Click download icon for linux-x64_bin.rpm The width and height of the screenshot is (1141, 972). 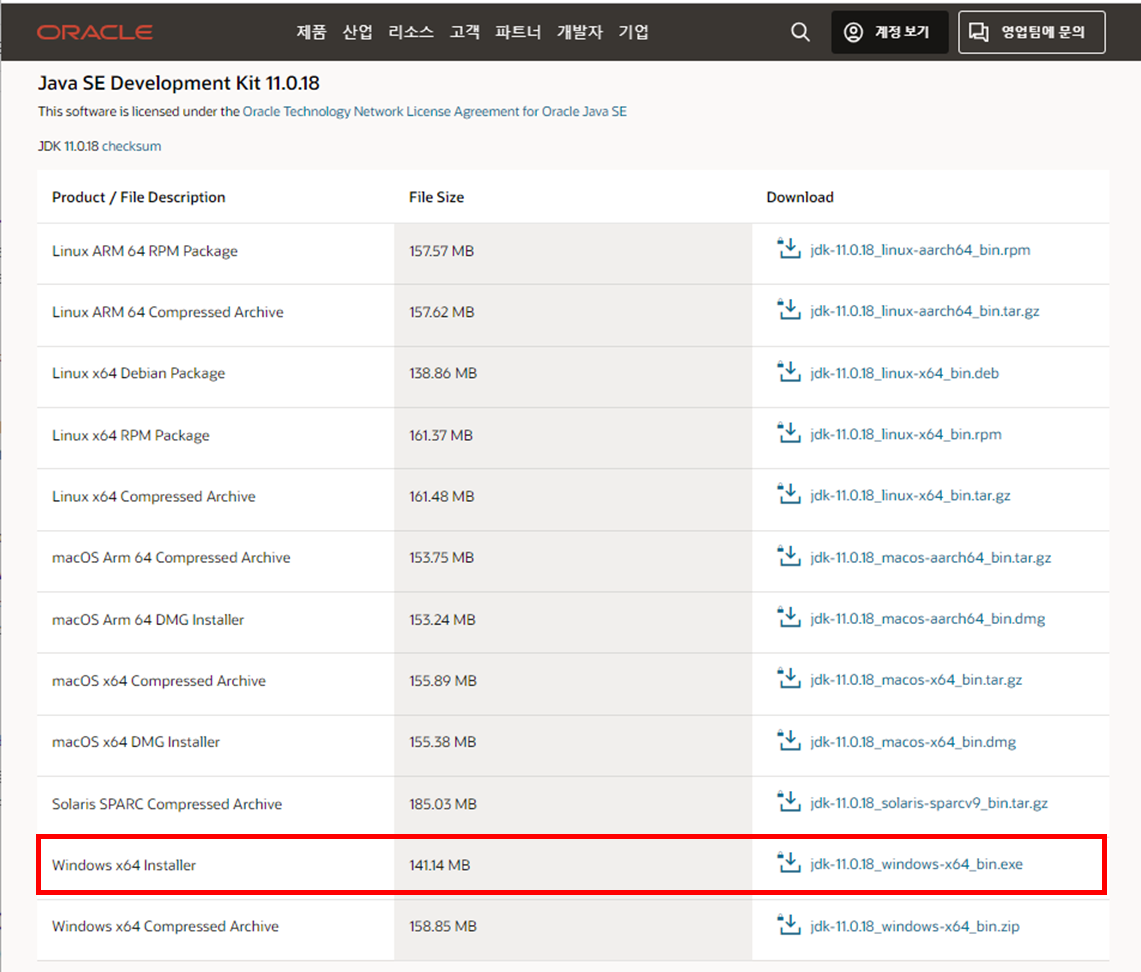[x=789, y=432]
